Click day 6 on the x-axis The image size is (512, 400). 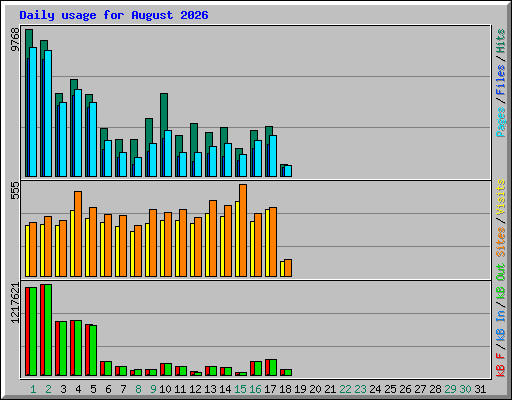click(x=108, y=389)
